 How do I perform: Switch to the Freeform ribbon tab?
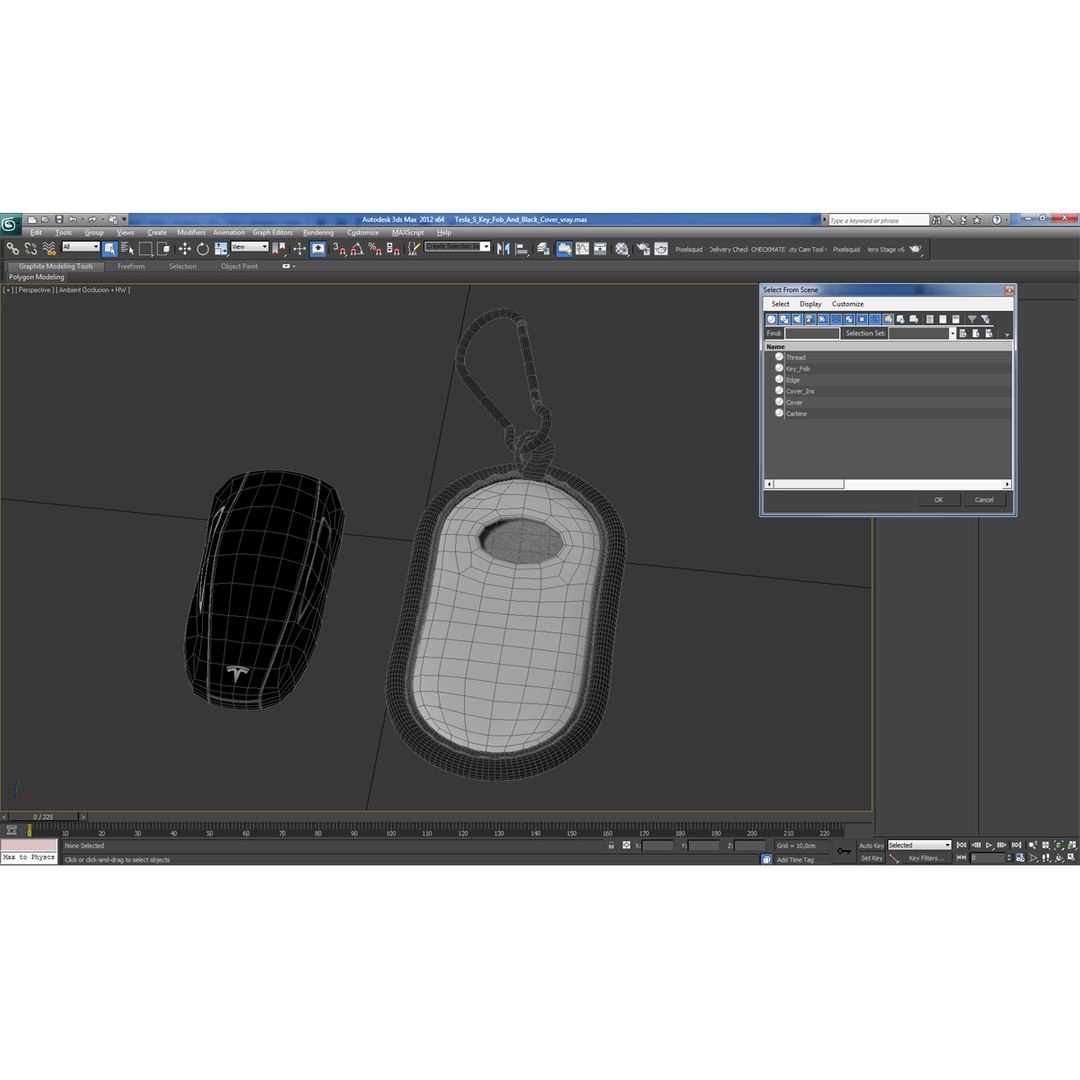pyautogui.click(x=131, y=267)
